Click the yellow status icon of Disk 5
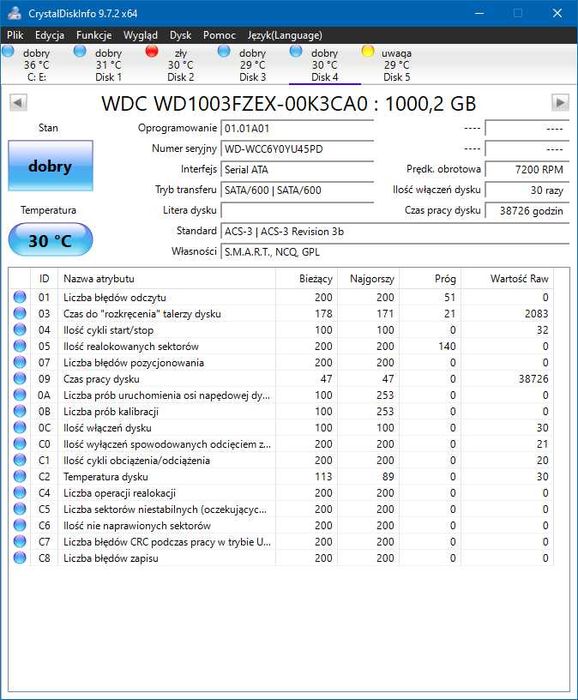This screenshot has width=578, height=700. [368, 51]
